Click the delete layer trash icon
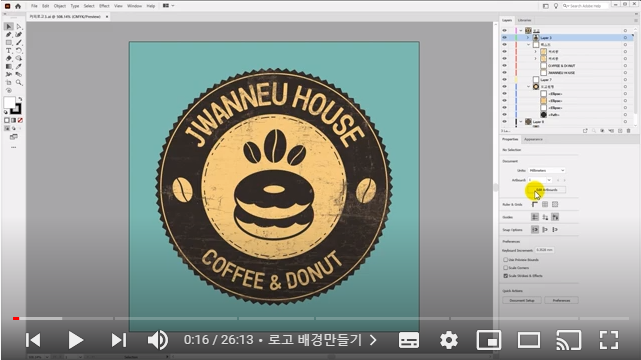Viewport: 641px width, 360px height. pyautogui.click(x=629, y=131)
